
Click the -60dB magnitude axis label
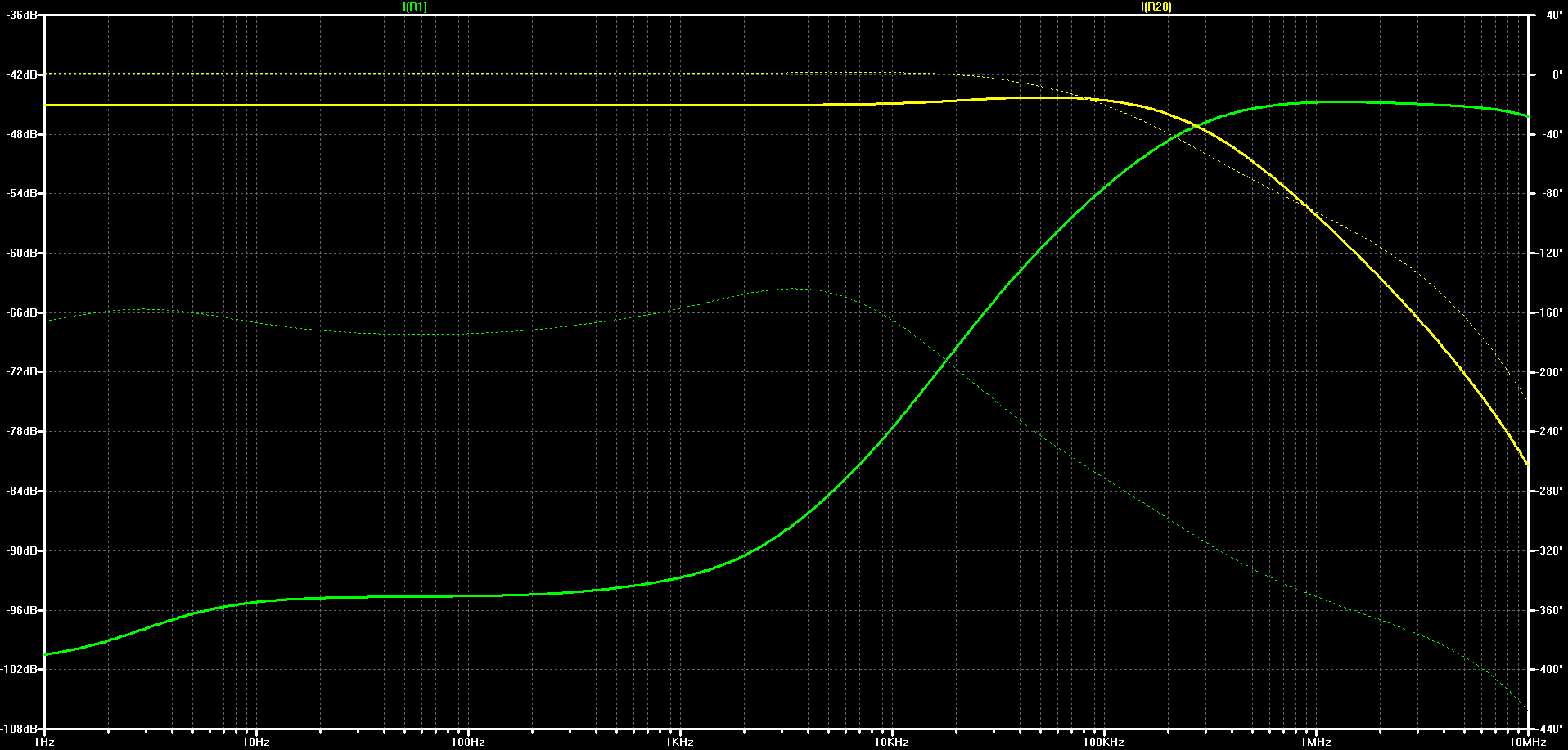[x=22, y=253]
